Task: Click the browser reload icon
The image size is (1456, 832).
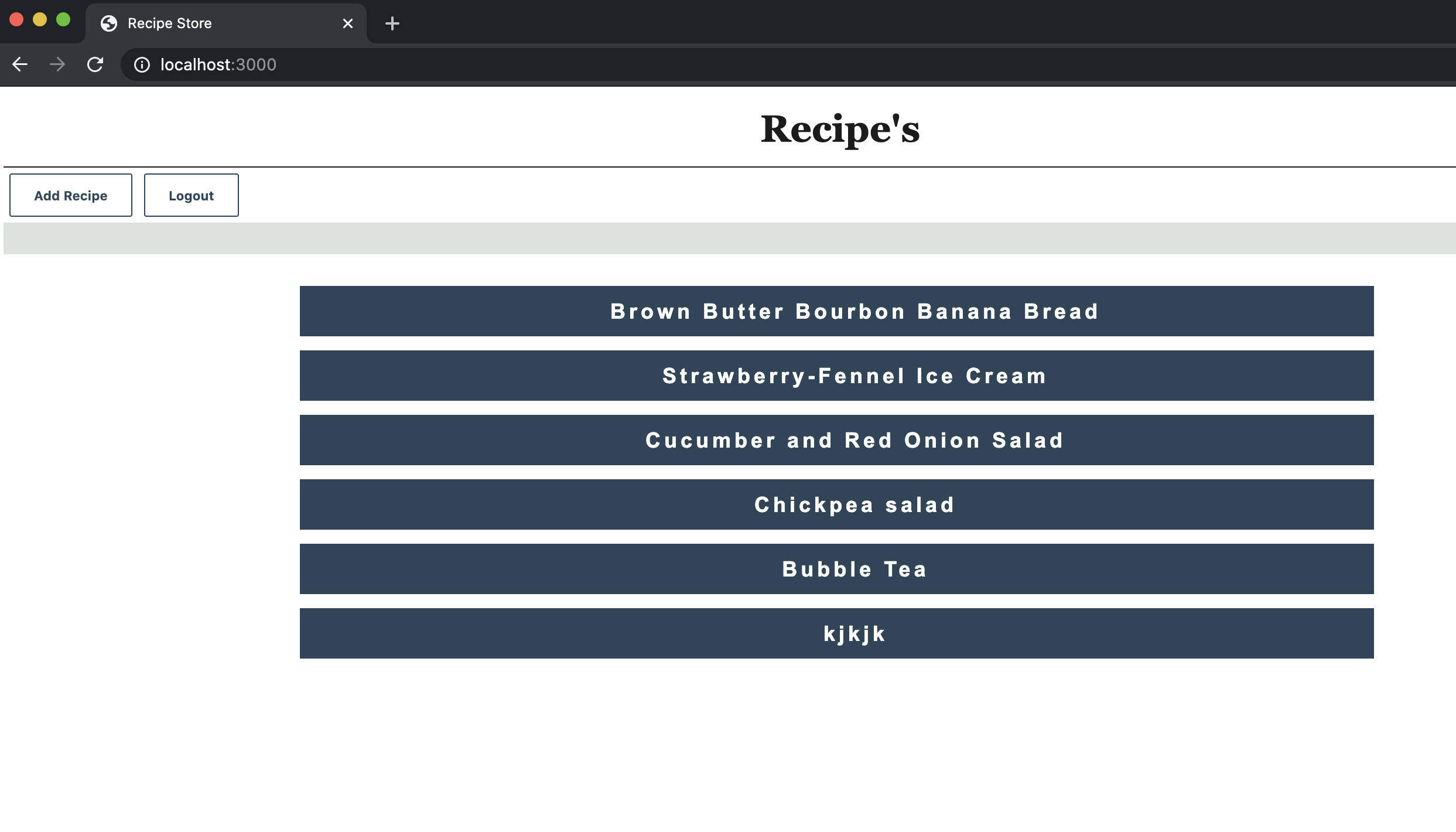Action: point(95,64)
